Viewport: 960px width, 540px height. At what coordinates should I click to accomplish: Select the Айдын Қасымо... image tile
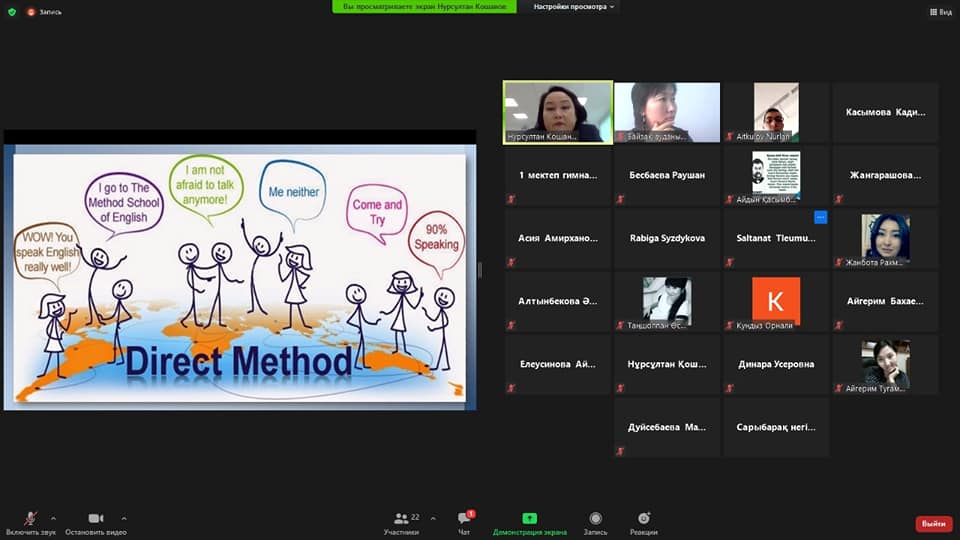[x=776, y=175]
